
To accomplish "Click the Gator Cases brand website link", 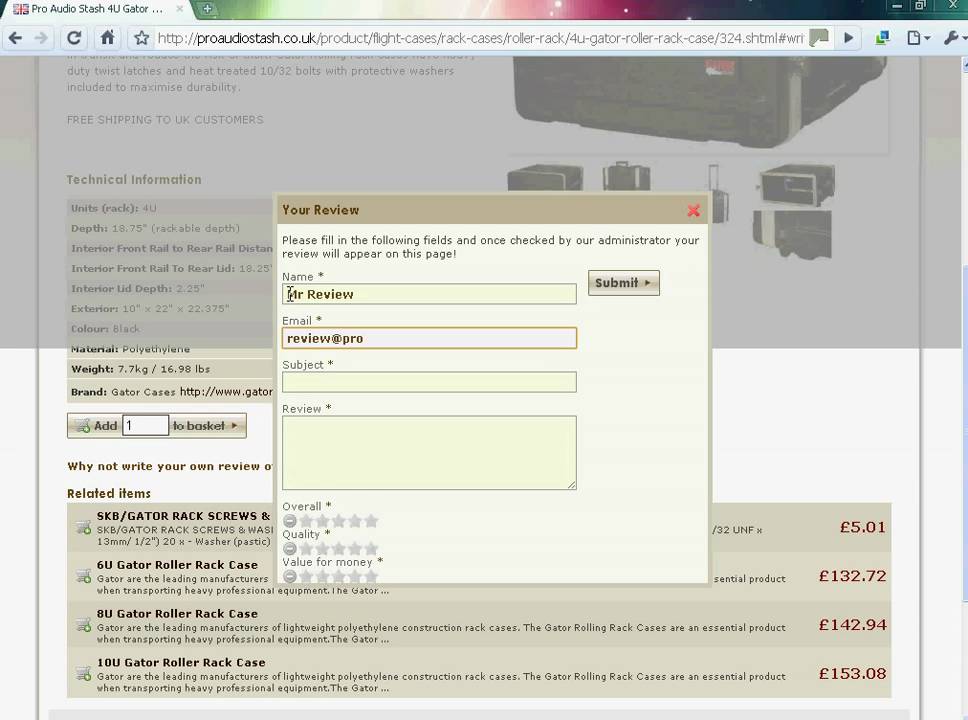I will pyautogui.click(x=226, y=391).
